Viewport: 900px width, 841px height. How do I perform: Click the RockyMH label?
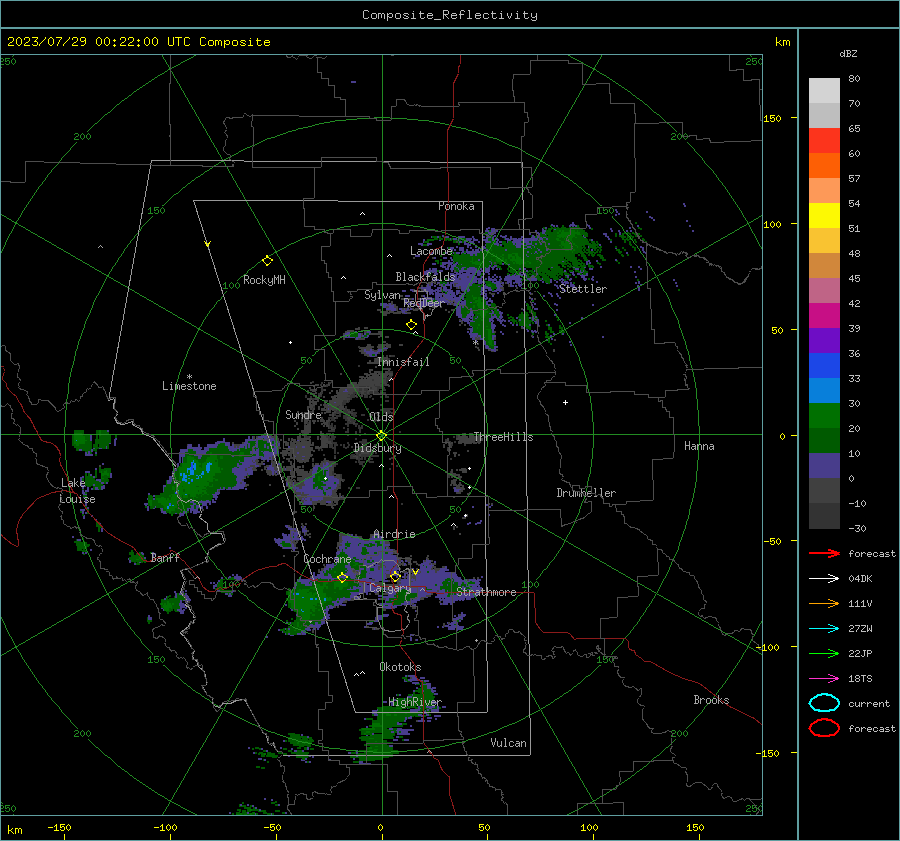(x=264, y=280)
